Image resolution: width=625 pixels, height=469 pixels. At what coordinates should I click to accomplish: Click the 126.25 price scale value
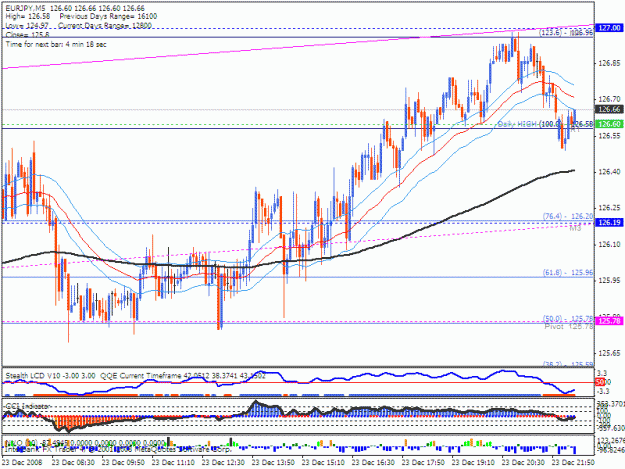tap(609, 208)
